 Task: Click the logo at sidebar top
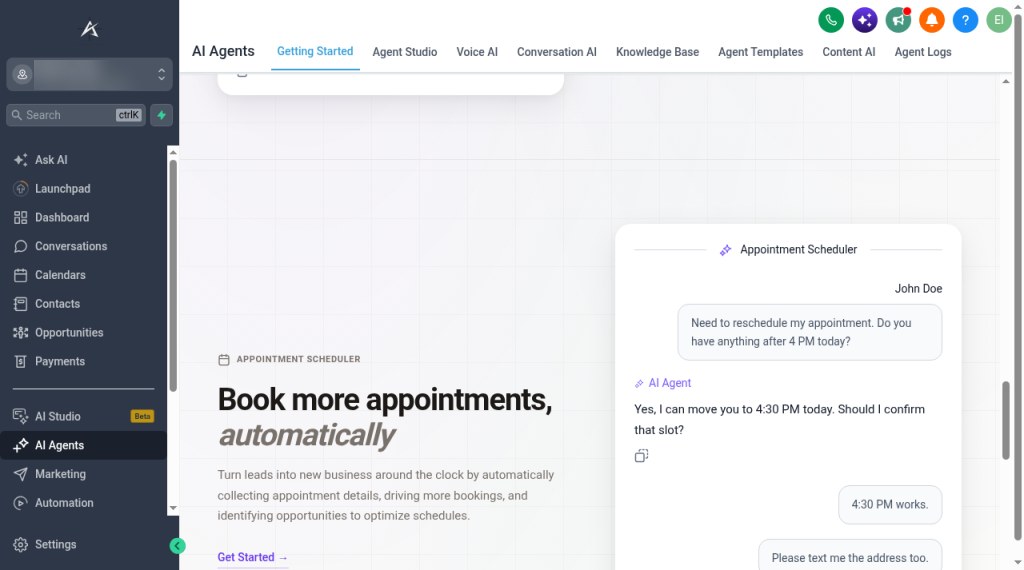[89, 29]
